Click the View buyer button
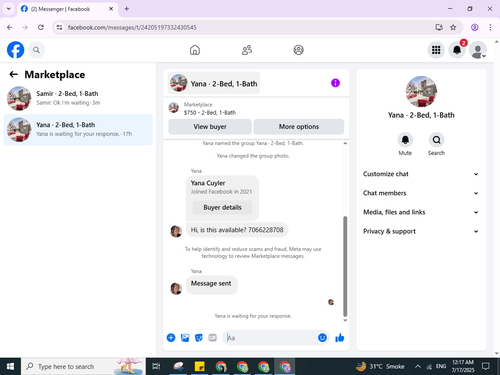500x375 pixels. pos(210,127)
